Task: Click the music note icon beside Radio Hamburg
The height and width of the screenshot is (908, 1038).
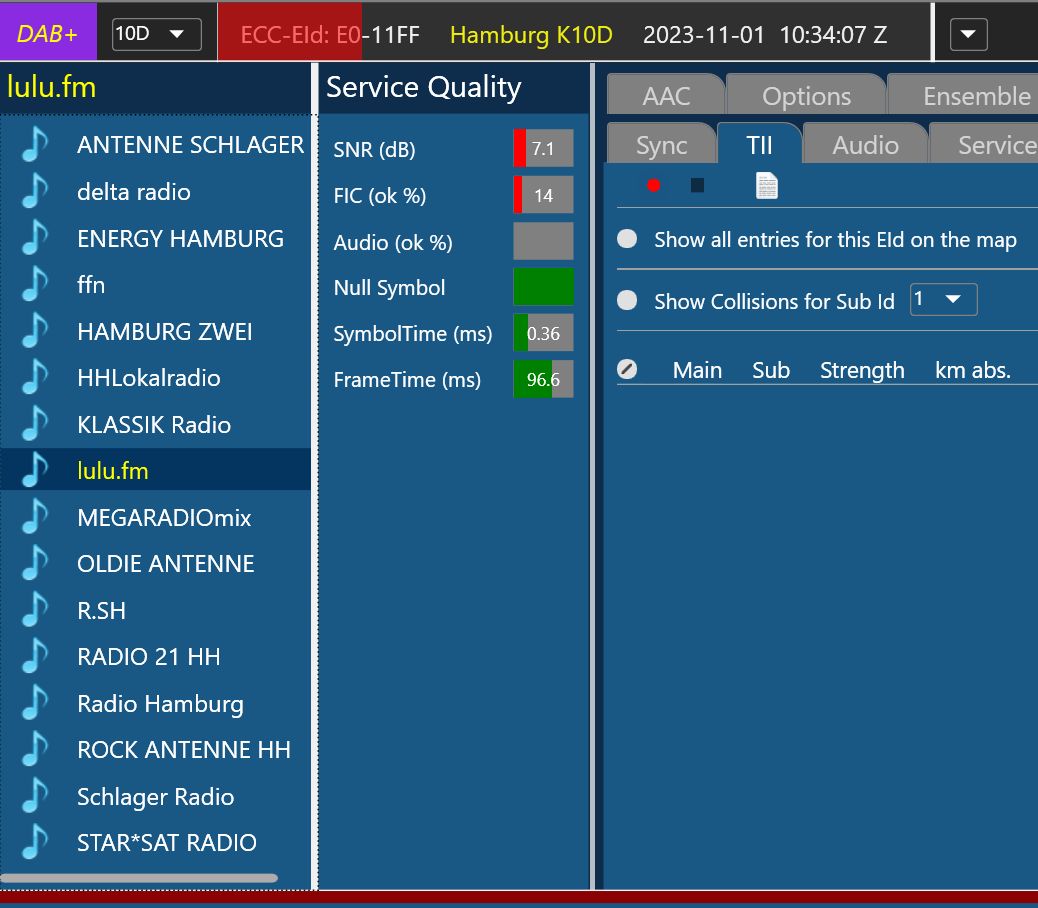Action: coord(35,704)
